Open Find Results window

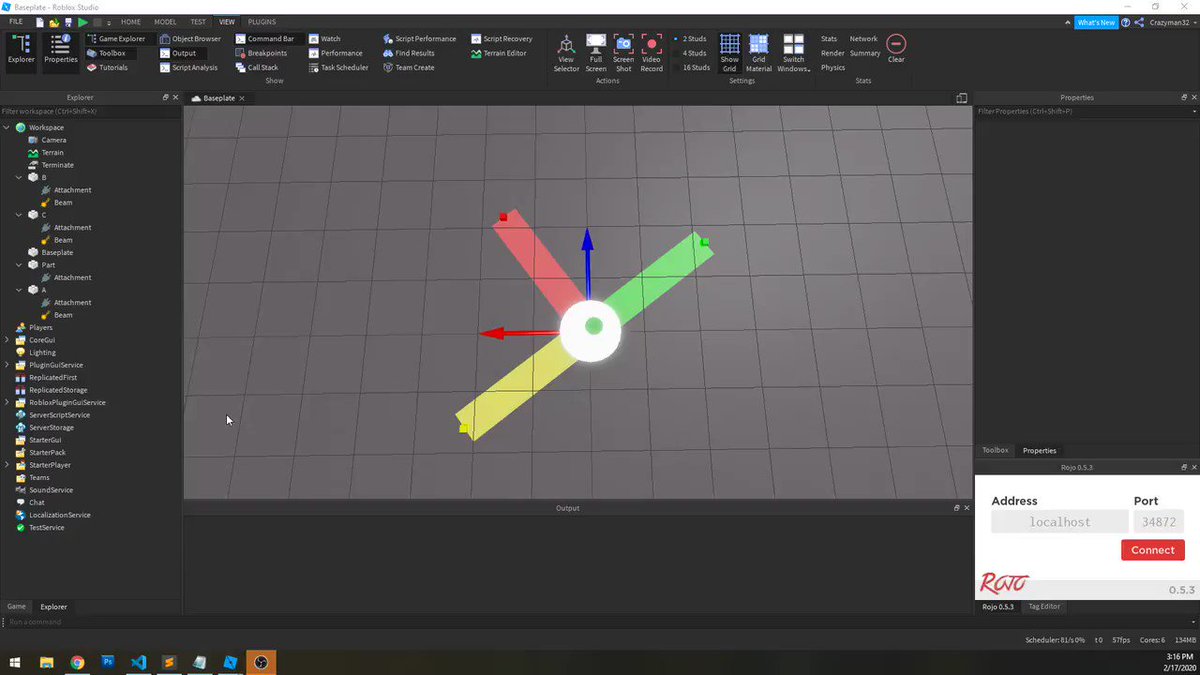408,53
